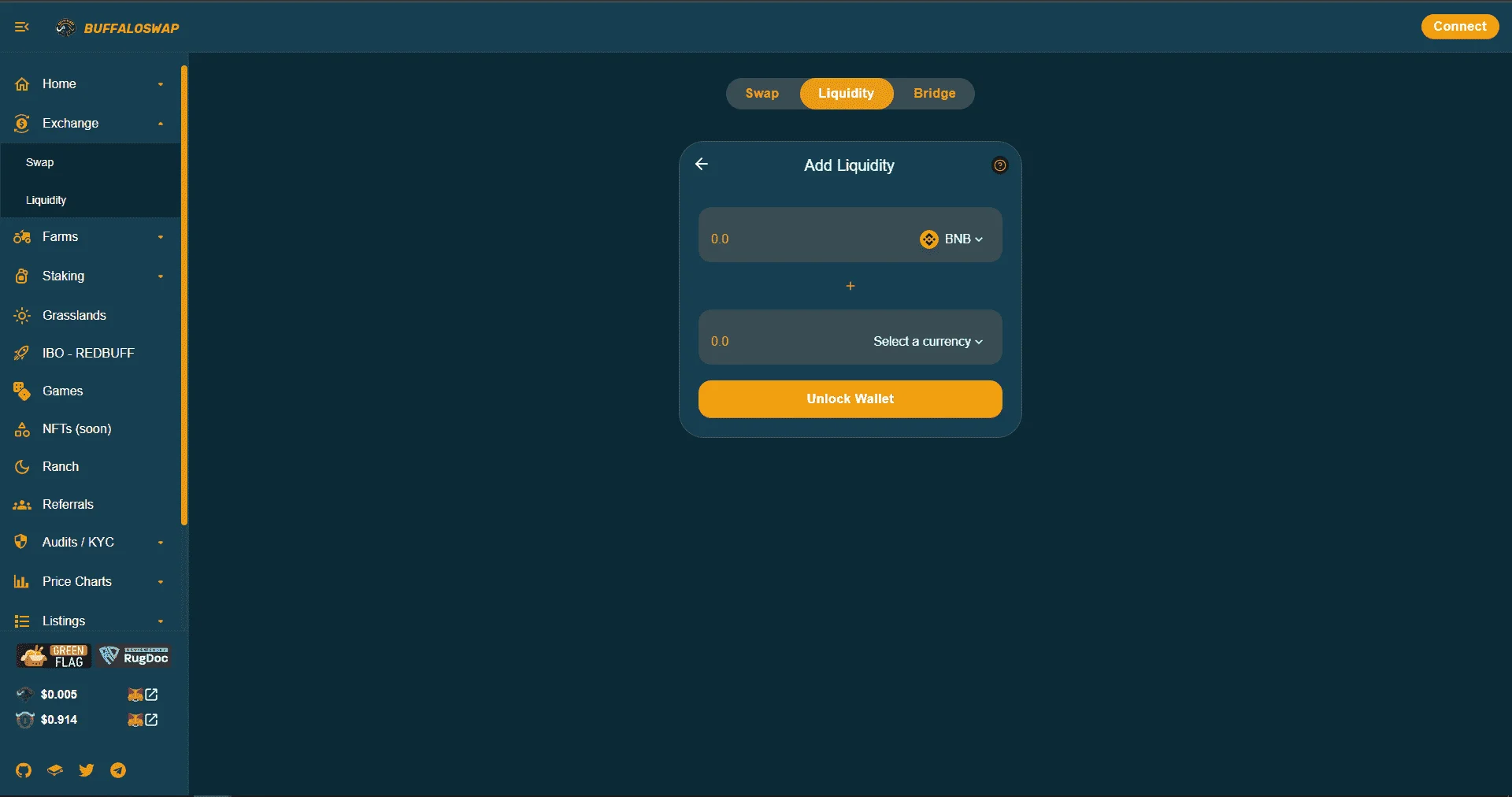Image resolution: width=1512 pixels, height=797 pixels.
Task: Open the Referrals page
Action: click(91, 504)
